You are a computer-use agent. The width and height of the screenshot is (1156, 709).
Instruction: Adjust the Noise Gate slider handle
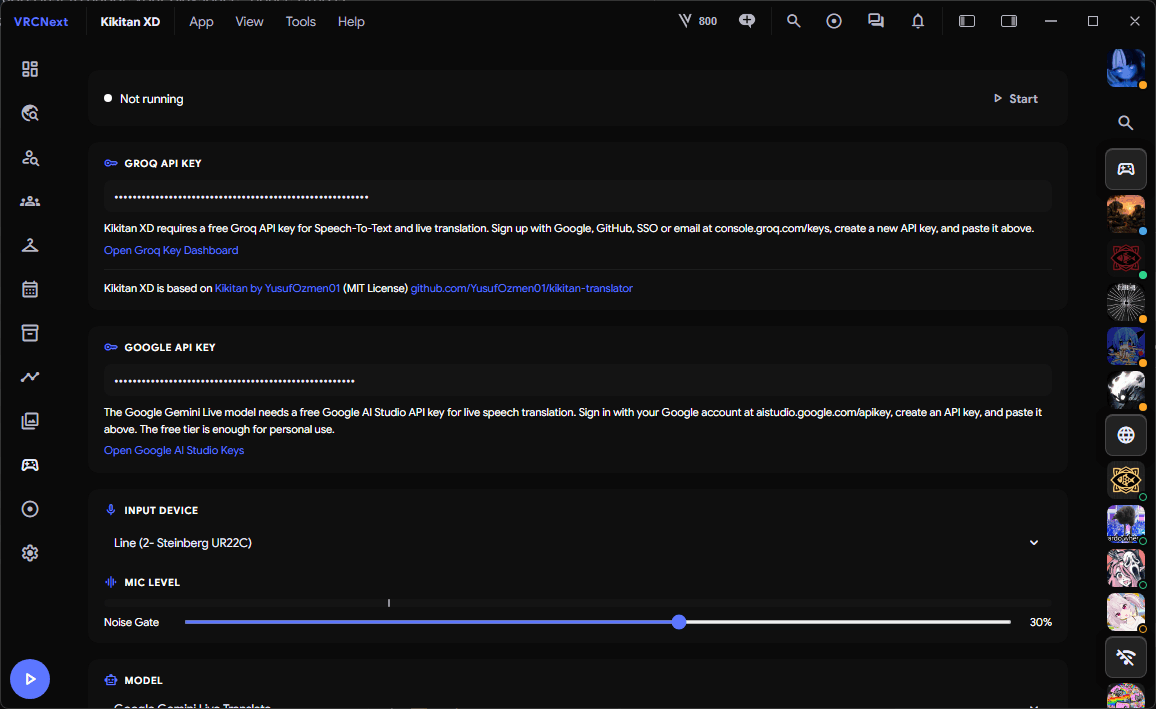click(679, 622)
